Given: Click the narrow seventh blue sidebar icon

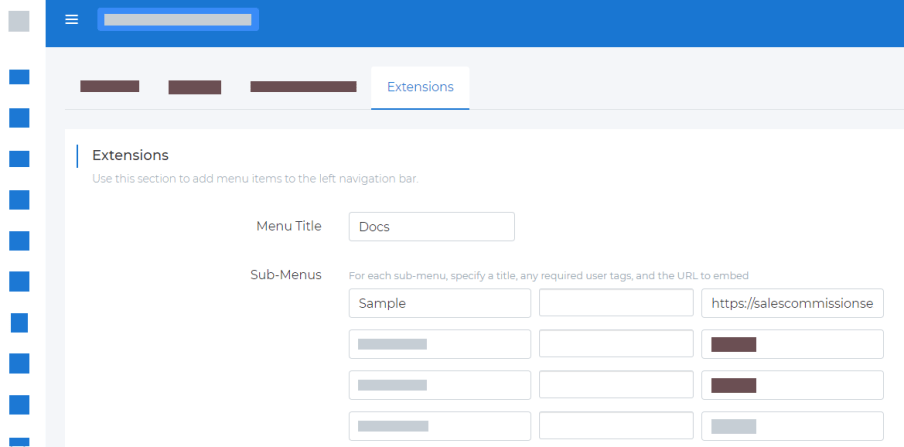Looking at the screenshot, I should tap(19, 322).
